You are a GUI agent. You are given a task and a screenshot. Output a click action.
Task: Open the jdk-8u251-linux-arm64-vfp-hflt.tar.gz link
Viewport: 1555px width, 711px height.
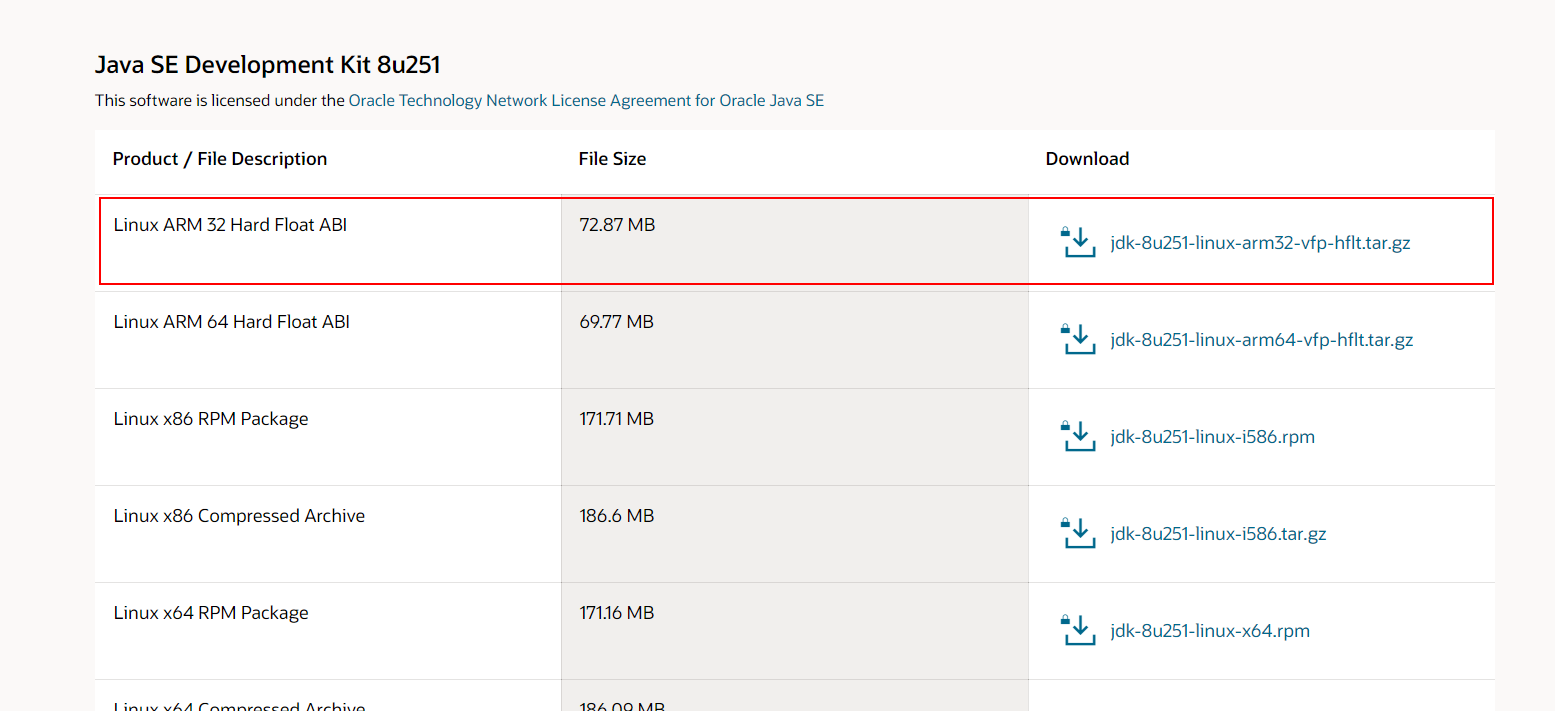click(1261, 339)
